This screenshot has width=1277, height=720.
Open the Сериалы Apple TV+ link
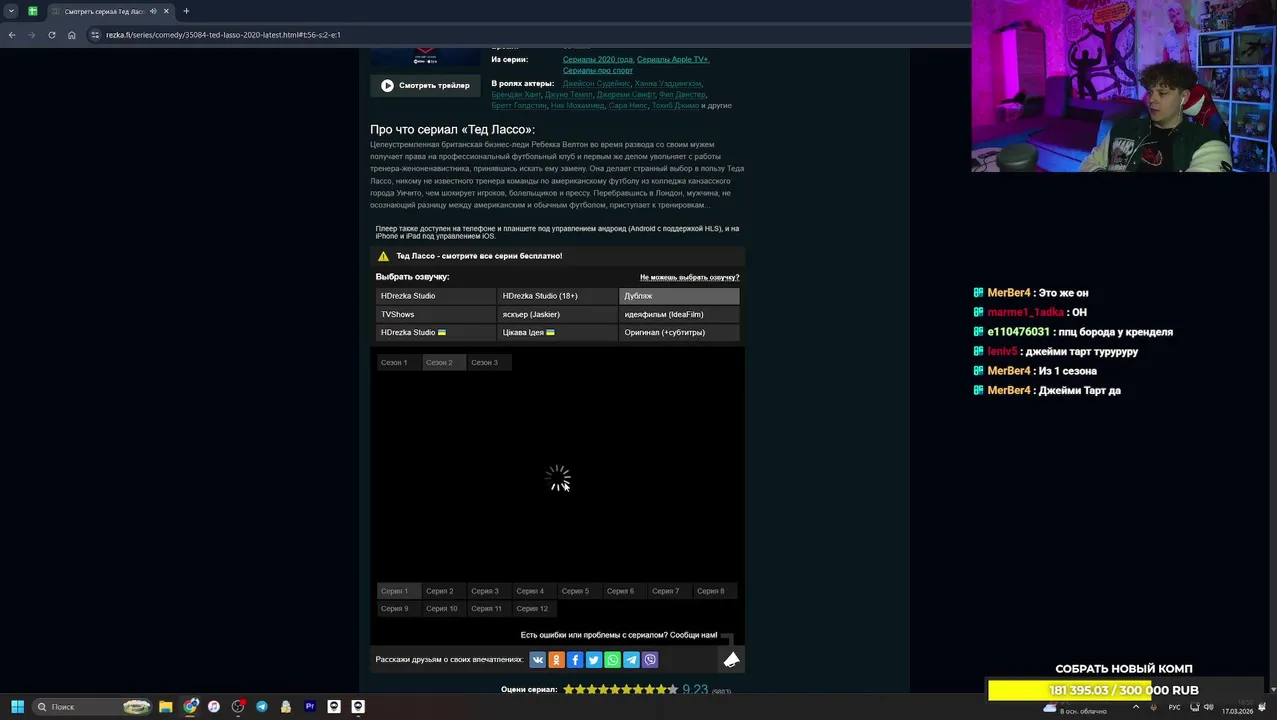(x=673, y=59)
